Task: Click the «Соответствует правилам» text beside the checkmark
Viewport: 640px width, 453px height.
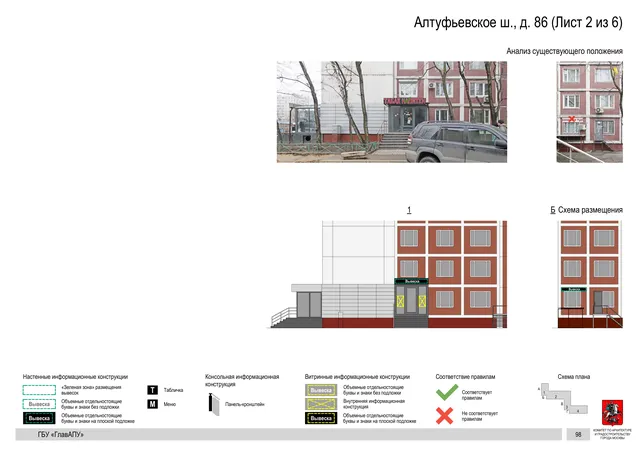Action: click(x=477, y=395)
